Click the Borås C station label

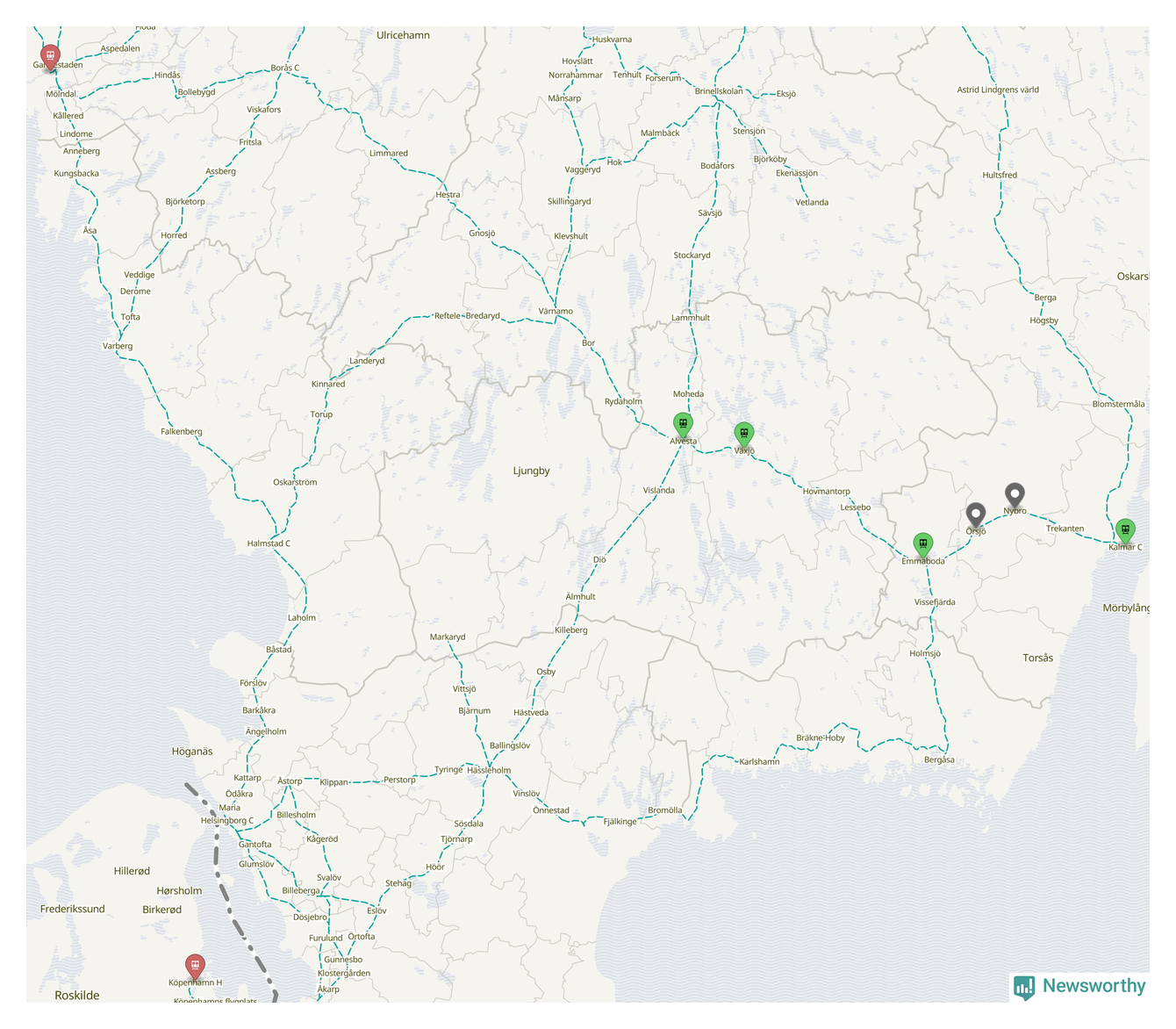click(x=284, y=68)
